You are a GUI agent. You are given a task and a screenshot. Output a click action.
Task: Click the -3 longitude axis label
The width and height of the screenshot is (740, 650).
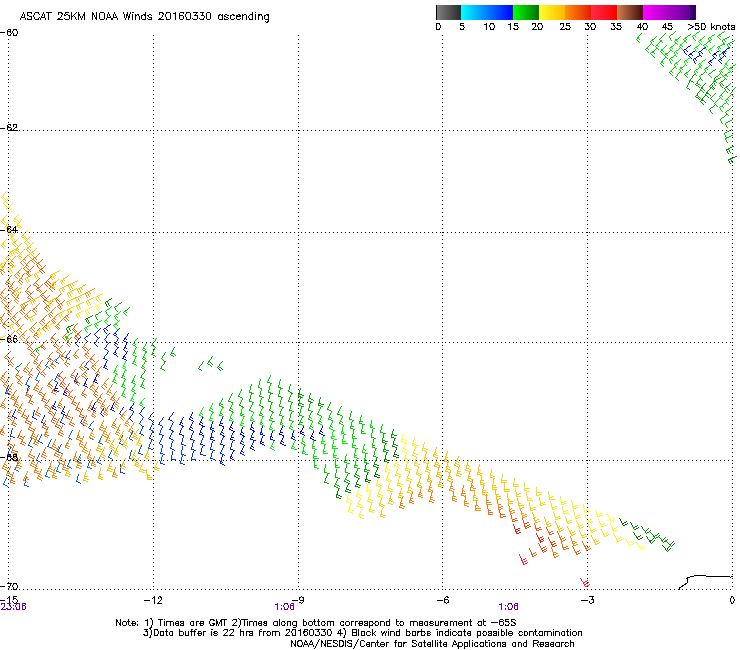(587, 600)
